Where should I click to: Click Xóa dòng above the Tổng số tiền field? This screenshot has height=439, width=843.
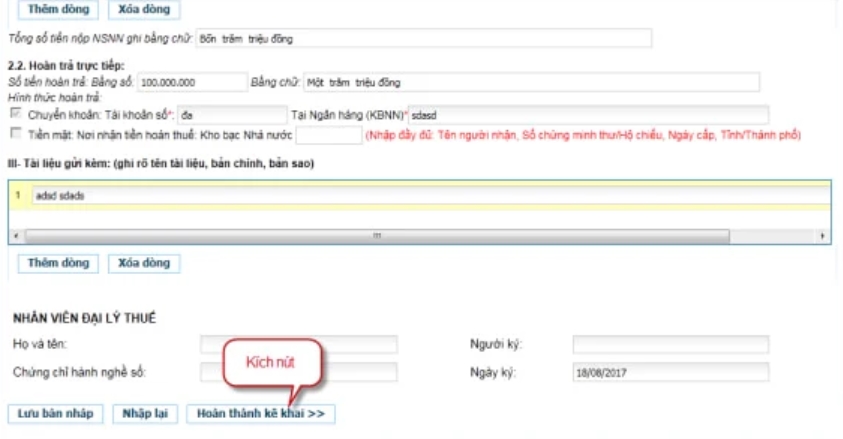[143, 11]
